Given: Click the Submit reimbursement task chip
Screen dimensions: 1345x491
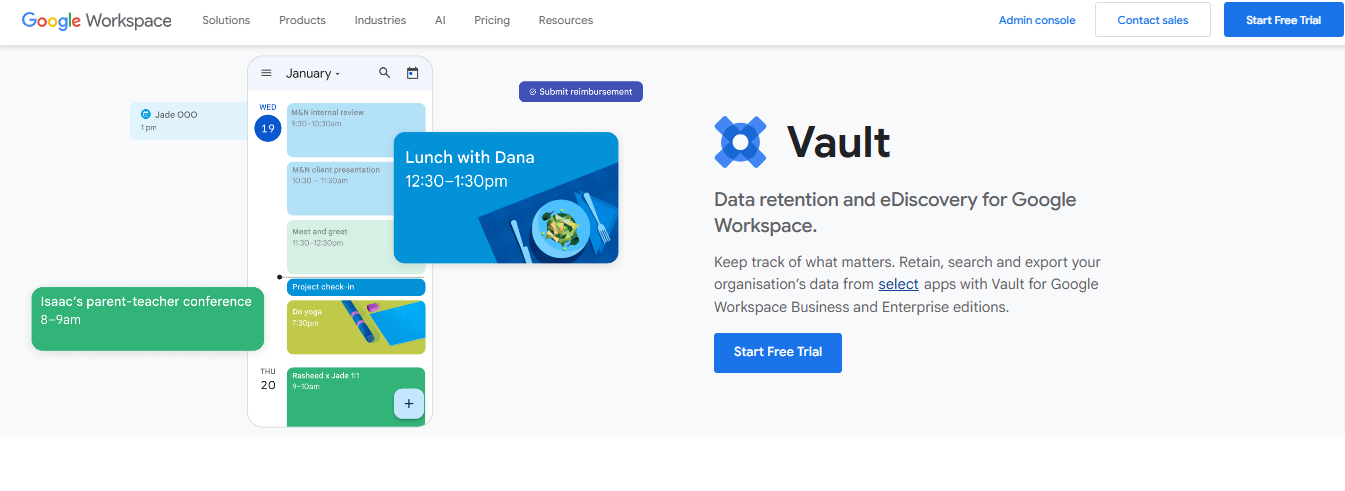Looking at the screenshot, I should pos(581,92).
